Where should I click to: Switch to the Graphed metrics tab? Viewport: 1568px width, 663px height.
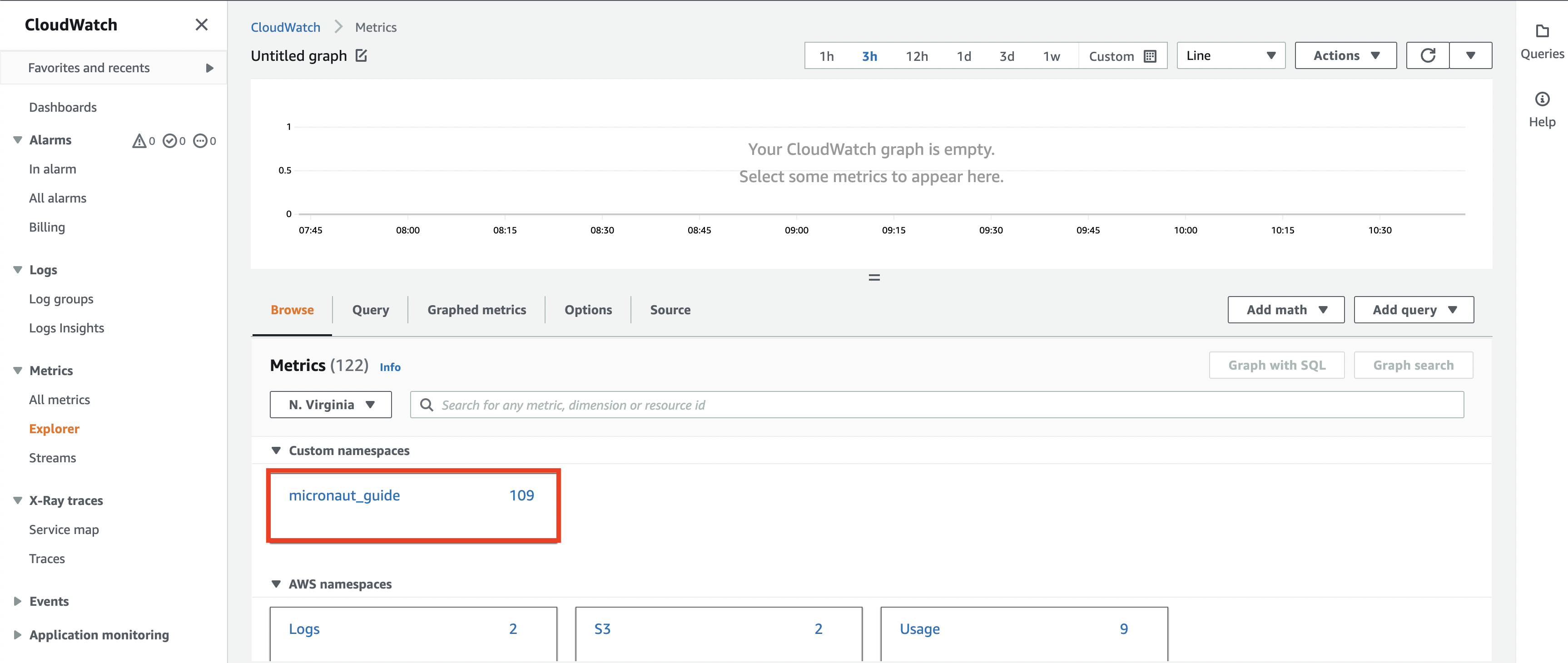tap(476, 309)
